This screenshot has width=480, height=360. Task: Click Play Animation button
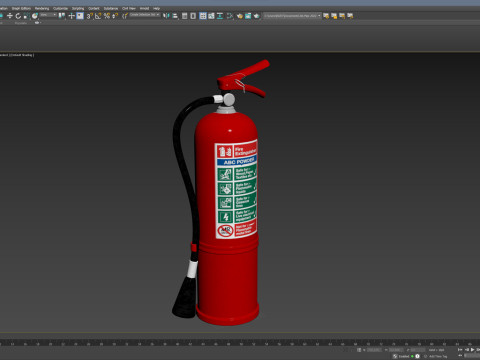(473, 349)
